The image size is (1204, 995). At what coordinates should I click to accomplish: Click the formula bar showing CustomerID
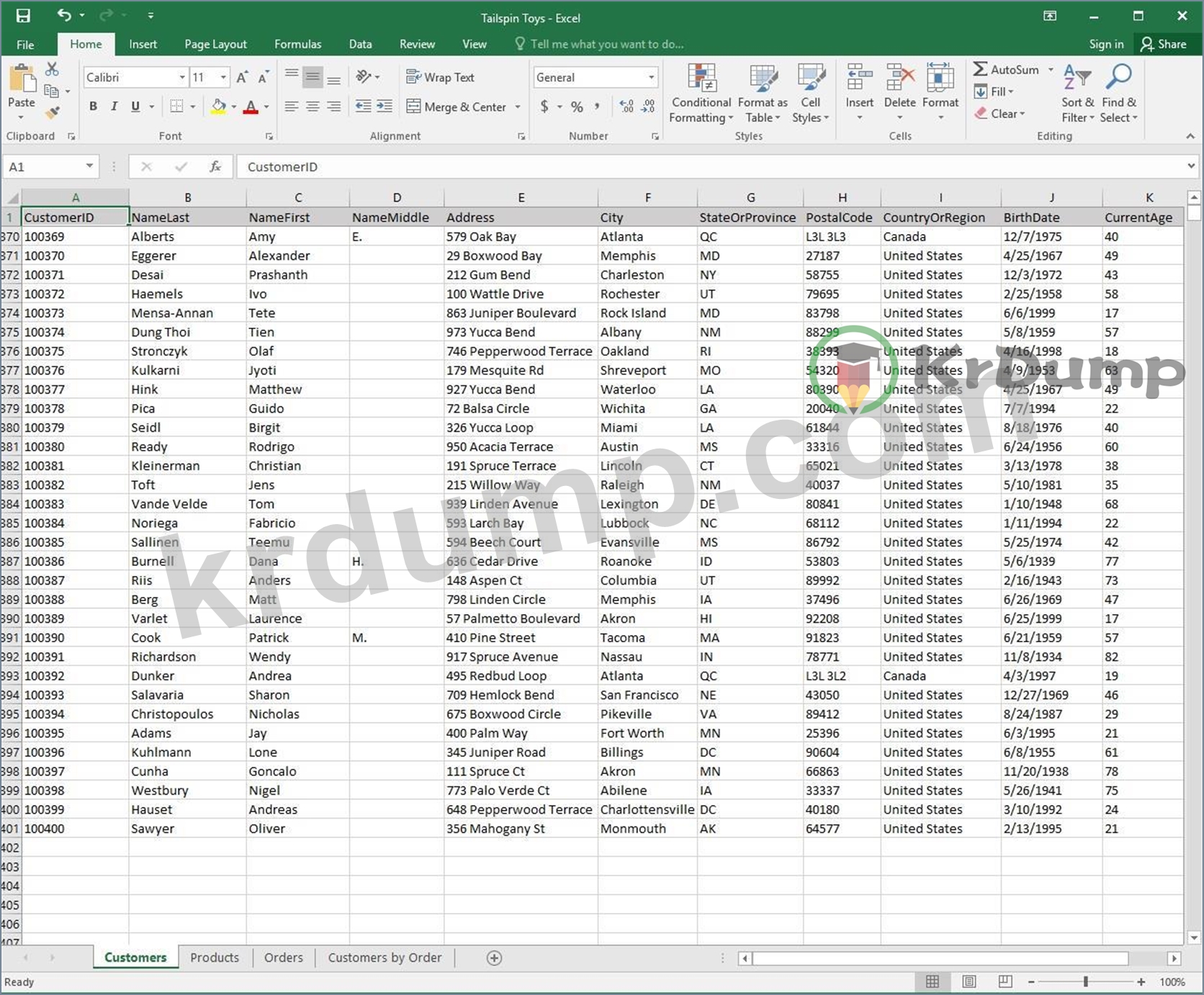[713, 166]
